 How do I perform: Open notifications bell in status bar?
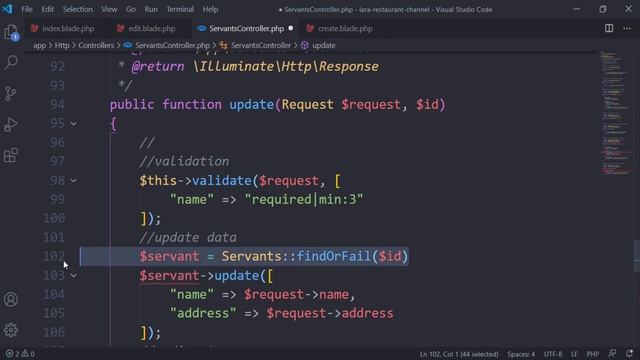[629, 353]
